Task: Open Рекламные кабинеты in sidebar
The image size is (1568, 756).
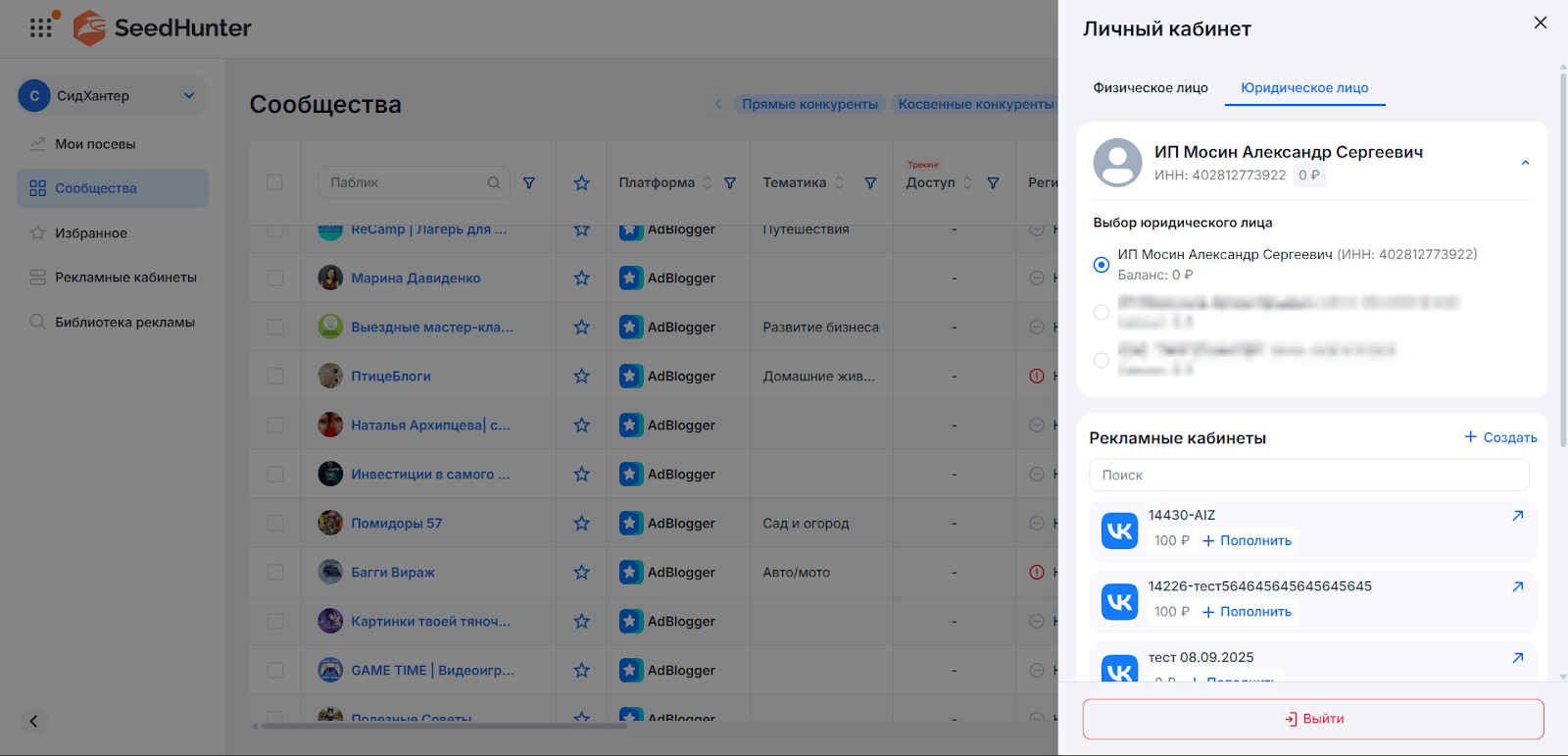Action: (x=125, y=277)
